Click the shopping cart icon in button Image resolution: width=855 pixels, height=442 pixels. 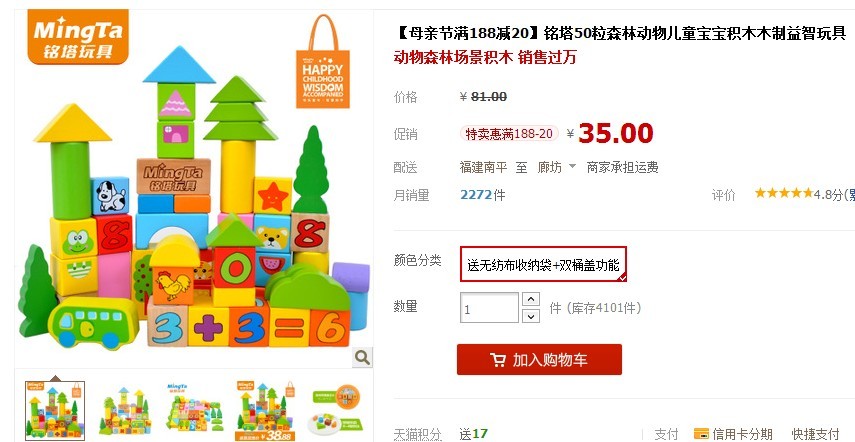pos(497,360)
